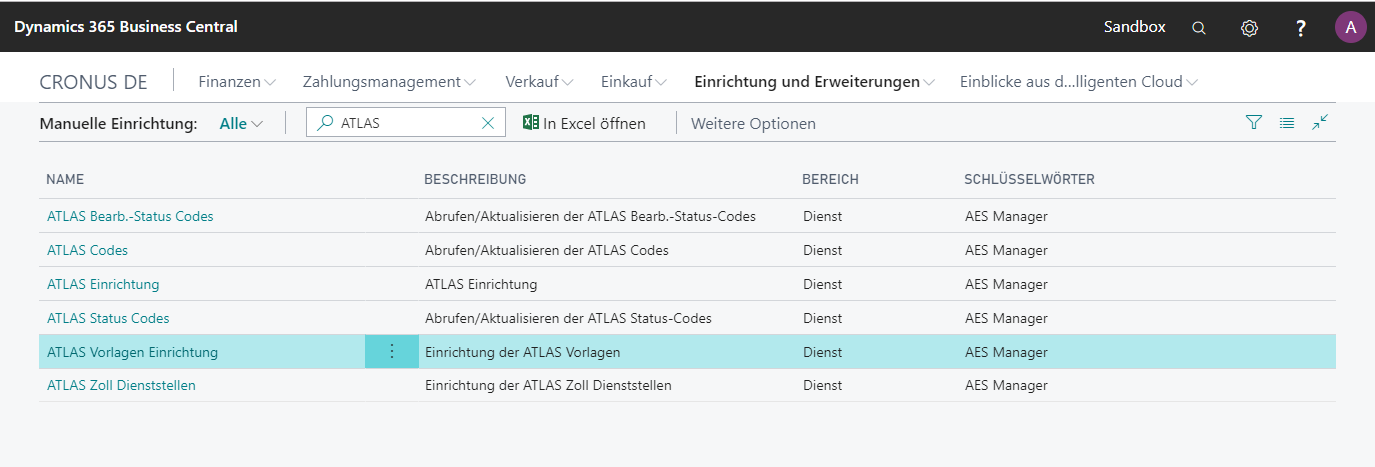Select 'Abrufen/Aktualisieren der ATLAS Bearb.-Status-Codes' cell
Screen dimensions: 1375x467
click(x=590, y=216)
